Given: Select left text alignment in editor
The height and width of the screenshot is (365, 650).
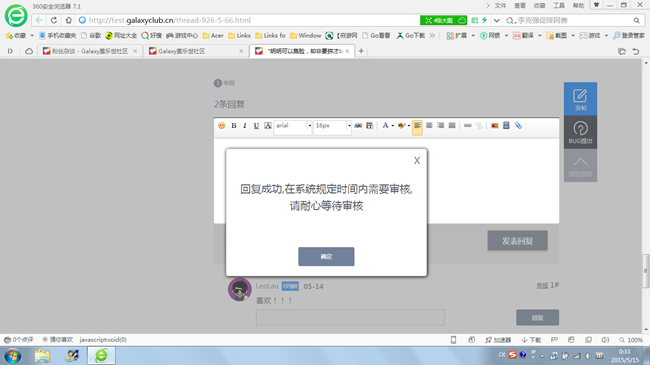Looking at the screenshot, I should click(417, 126).
